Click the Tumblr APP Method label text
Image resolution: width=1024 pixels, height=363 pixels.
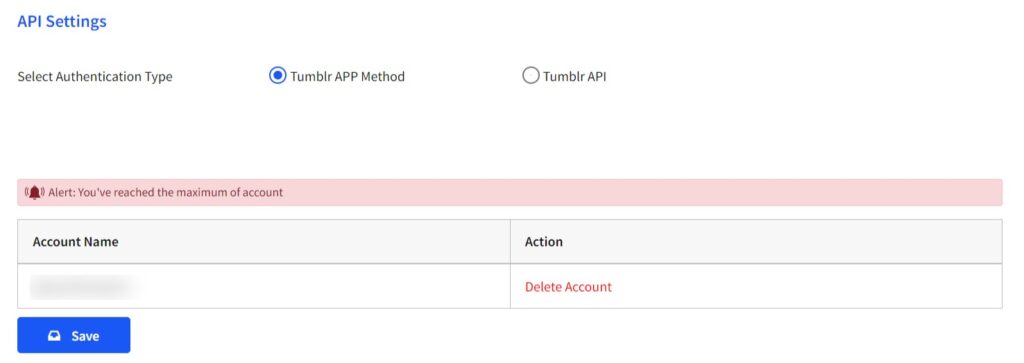pyautogui.click(x=347, y=76)
